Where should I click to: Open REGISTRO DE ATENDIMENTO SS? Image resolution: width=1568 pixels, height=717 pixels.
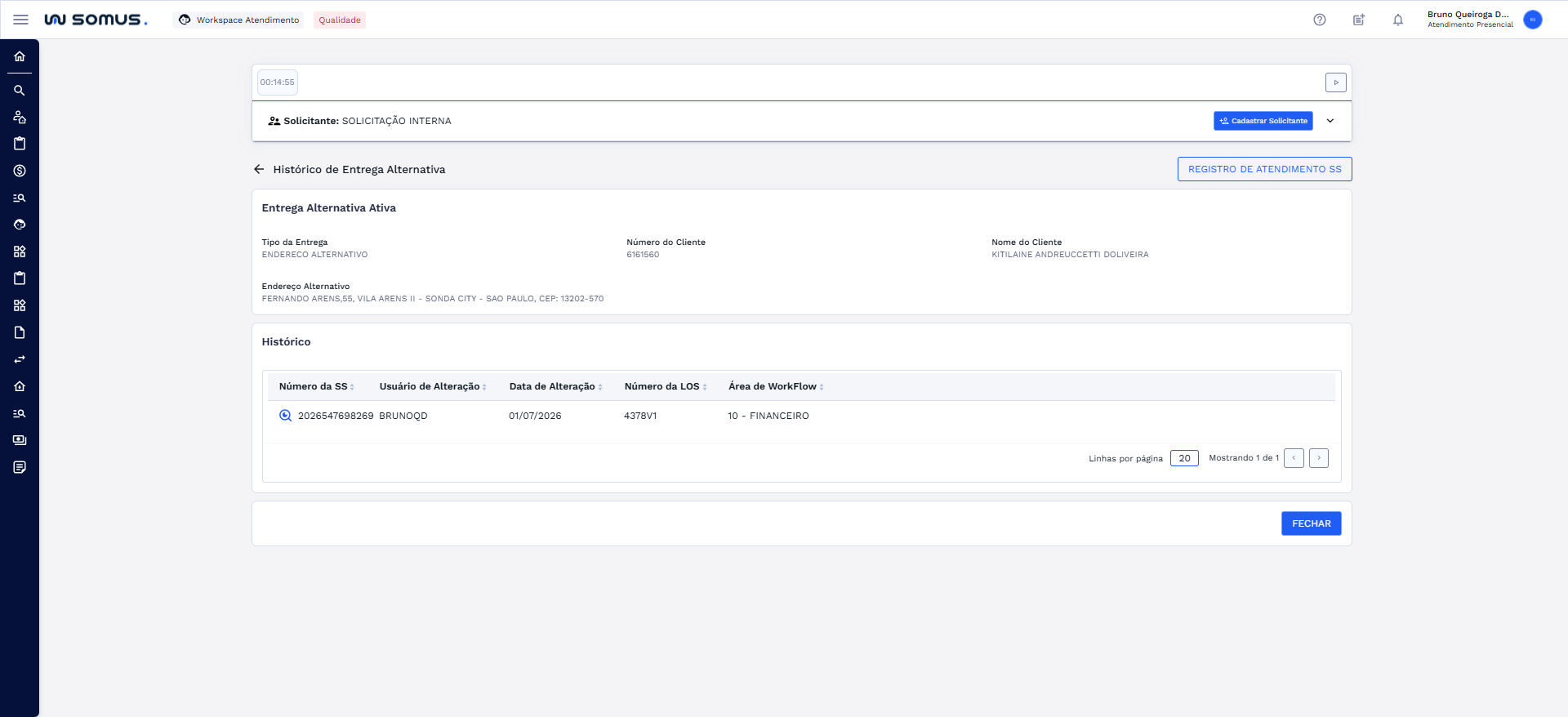[1265, 169]
